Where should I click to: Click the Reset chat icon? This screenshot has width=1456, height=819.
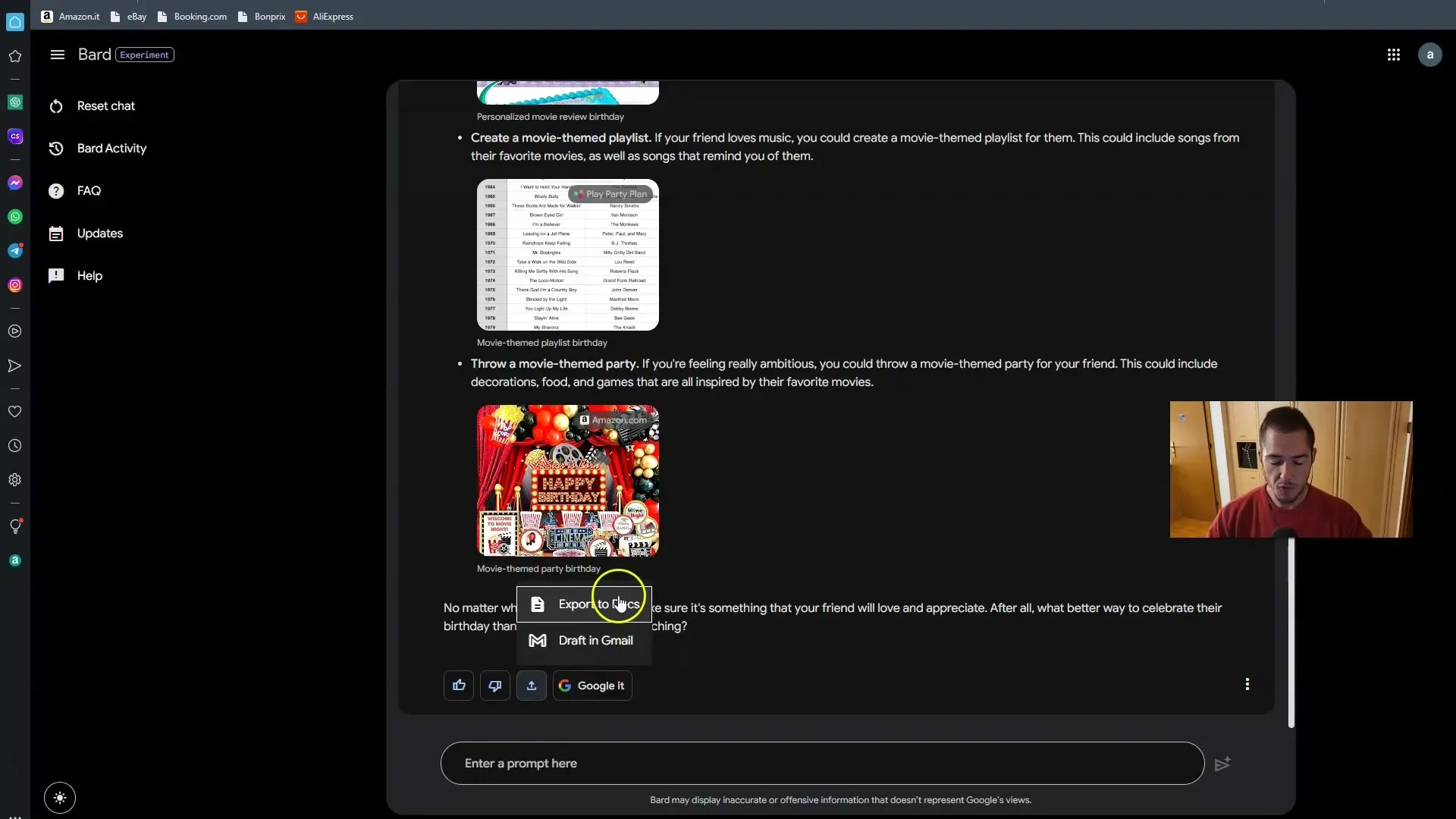coord(56,106)
